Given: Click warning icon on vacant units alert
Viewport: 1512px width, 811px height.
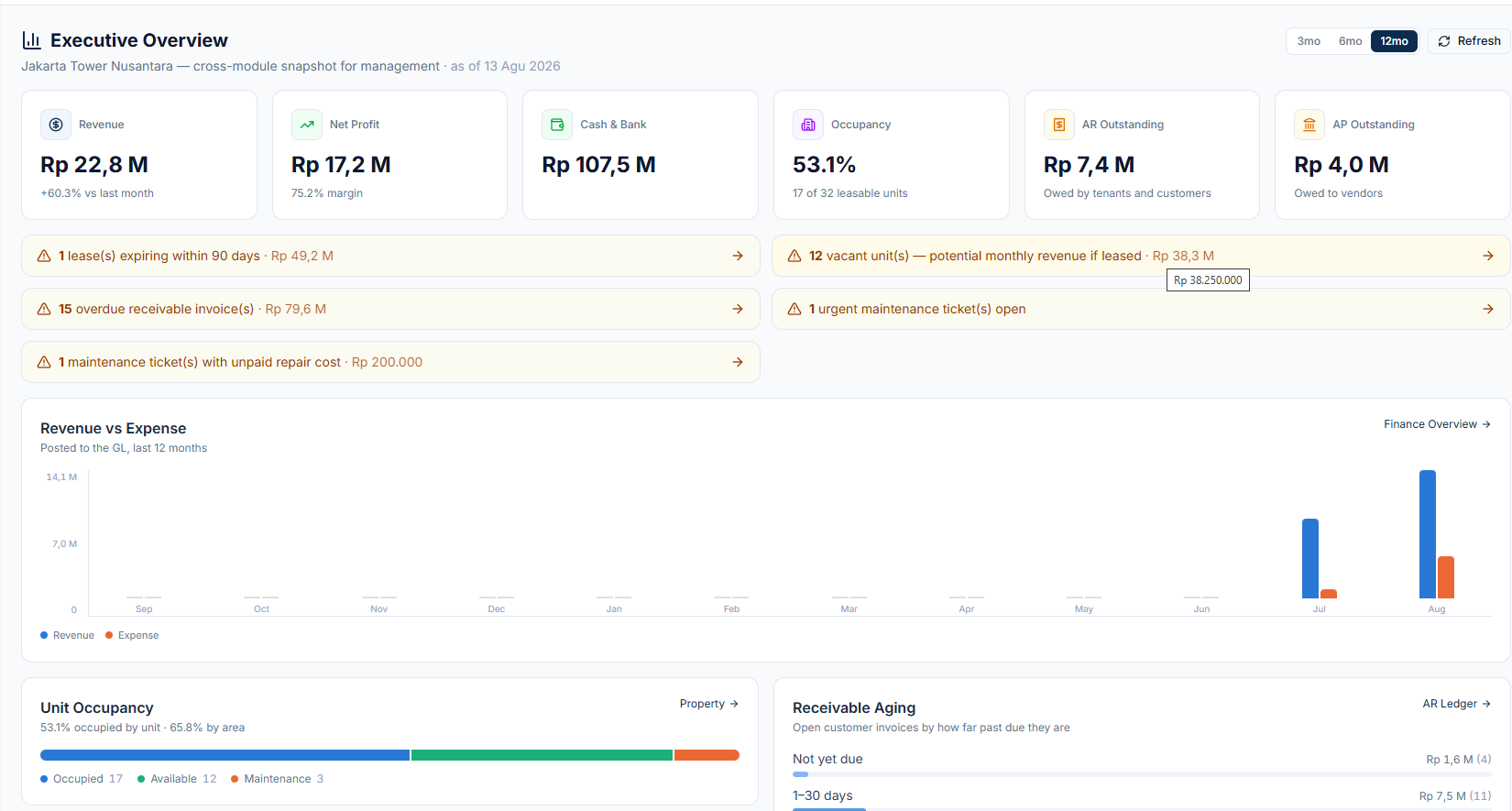Looking at the screenshot, I should 794,256.
